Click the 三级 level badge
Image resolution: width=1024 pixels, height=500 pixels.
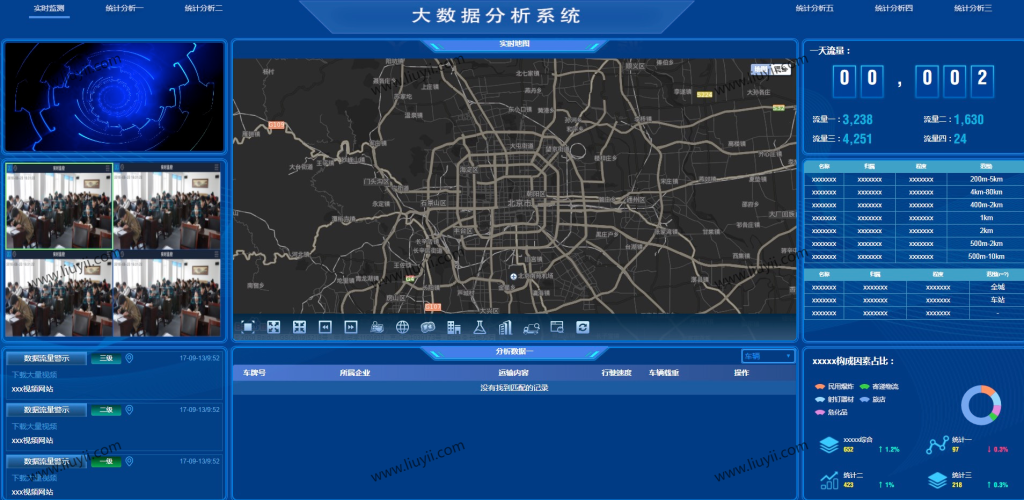pyautogui.click(x=106, y=358)
